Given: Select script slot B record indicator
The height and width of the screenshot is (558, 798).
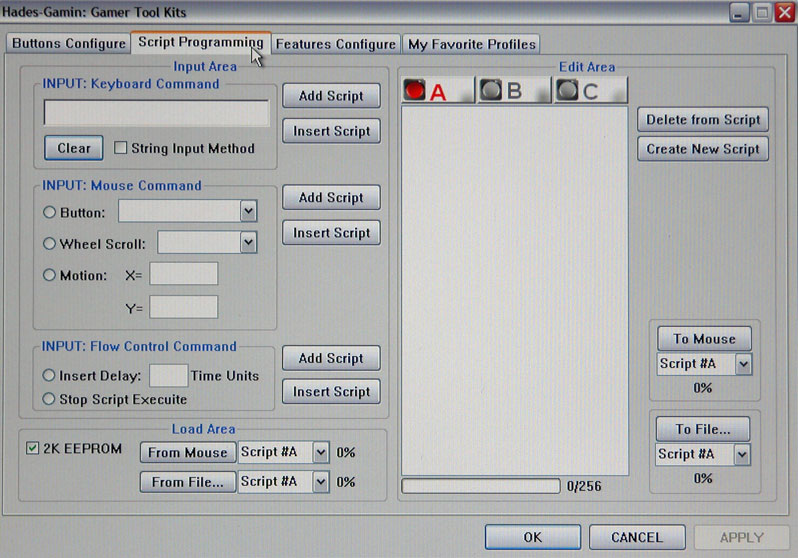Looking at the screenshot, I should 491,90.
